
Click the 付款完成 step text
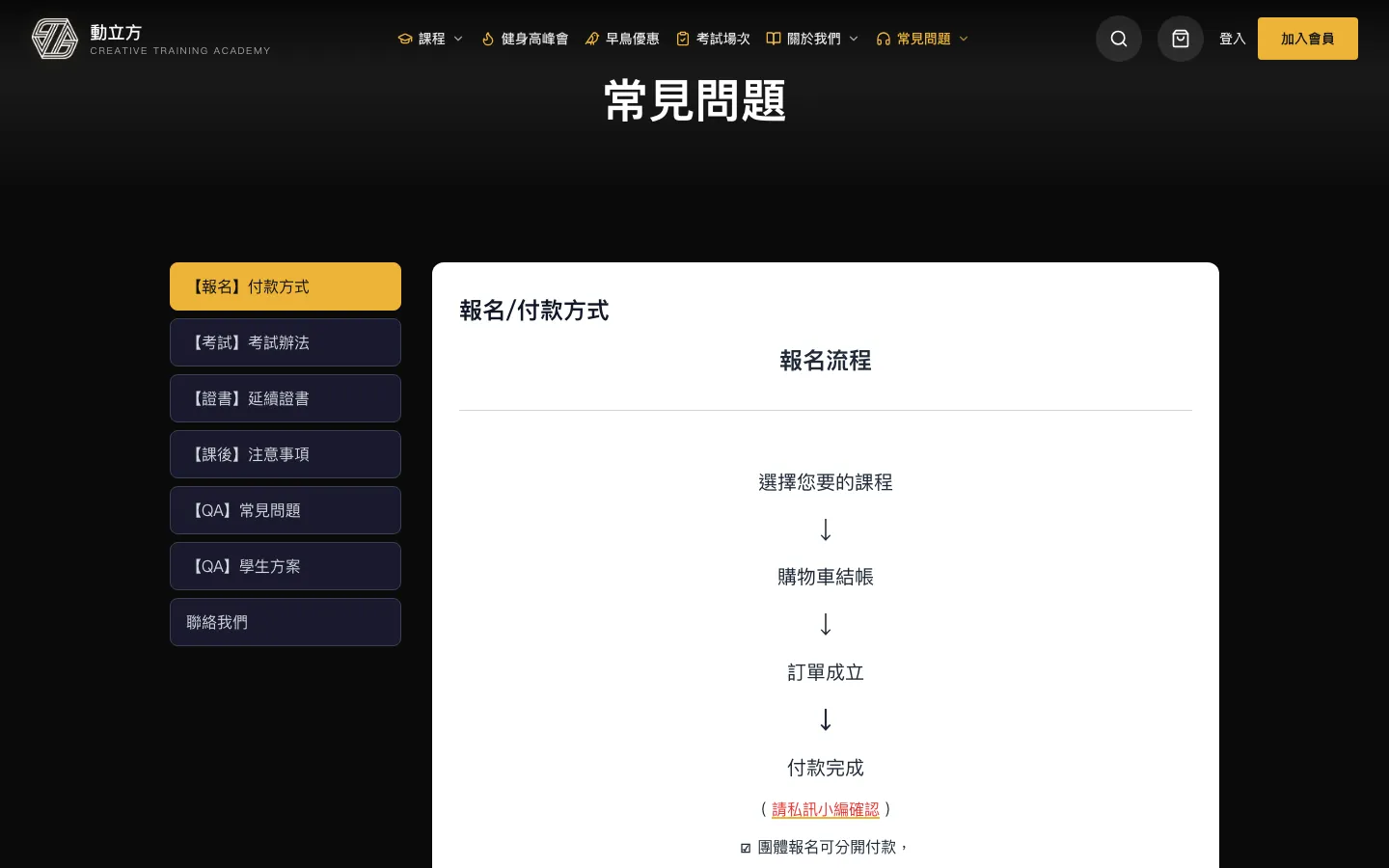click(826, 768)
